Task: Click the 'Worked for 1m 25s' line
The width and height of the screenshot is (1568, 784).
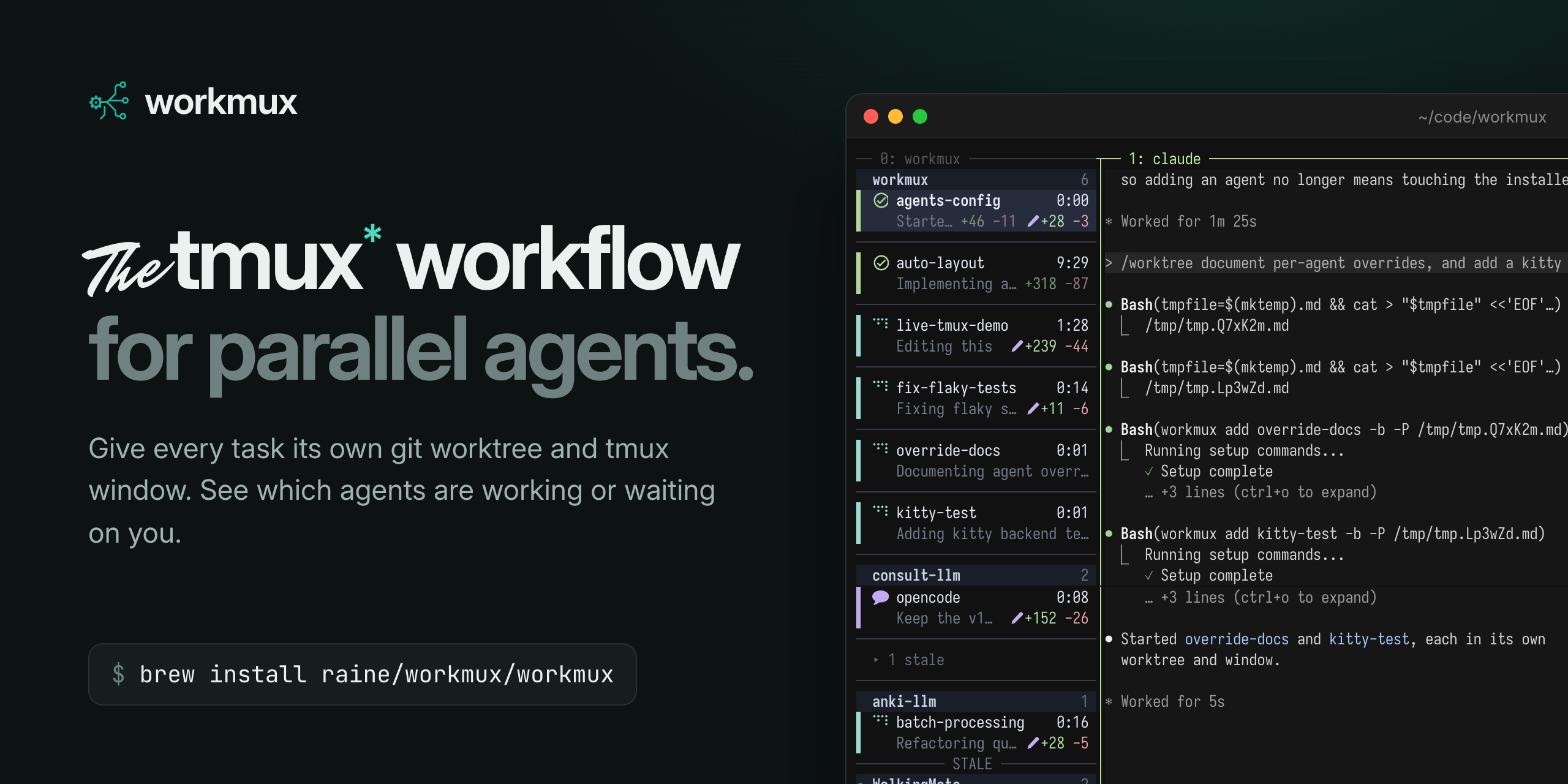Action: click(x=1181, y=221)
